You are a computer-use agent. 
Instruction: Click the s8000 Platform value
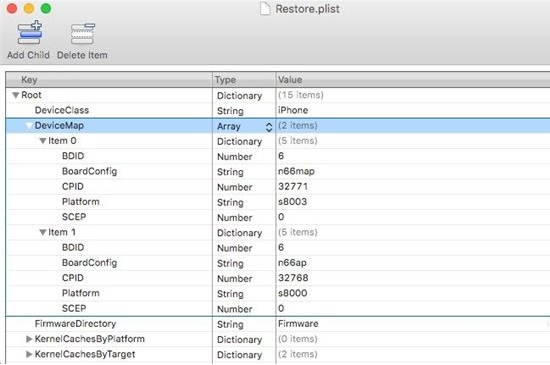tap(293, 293)
